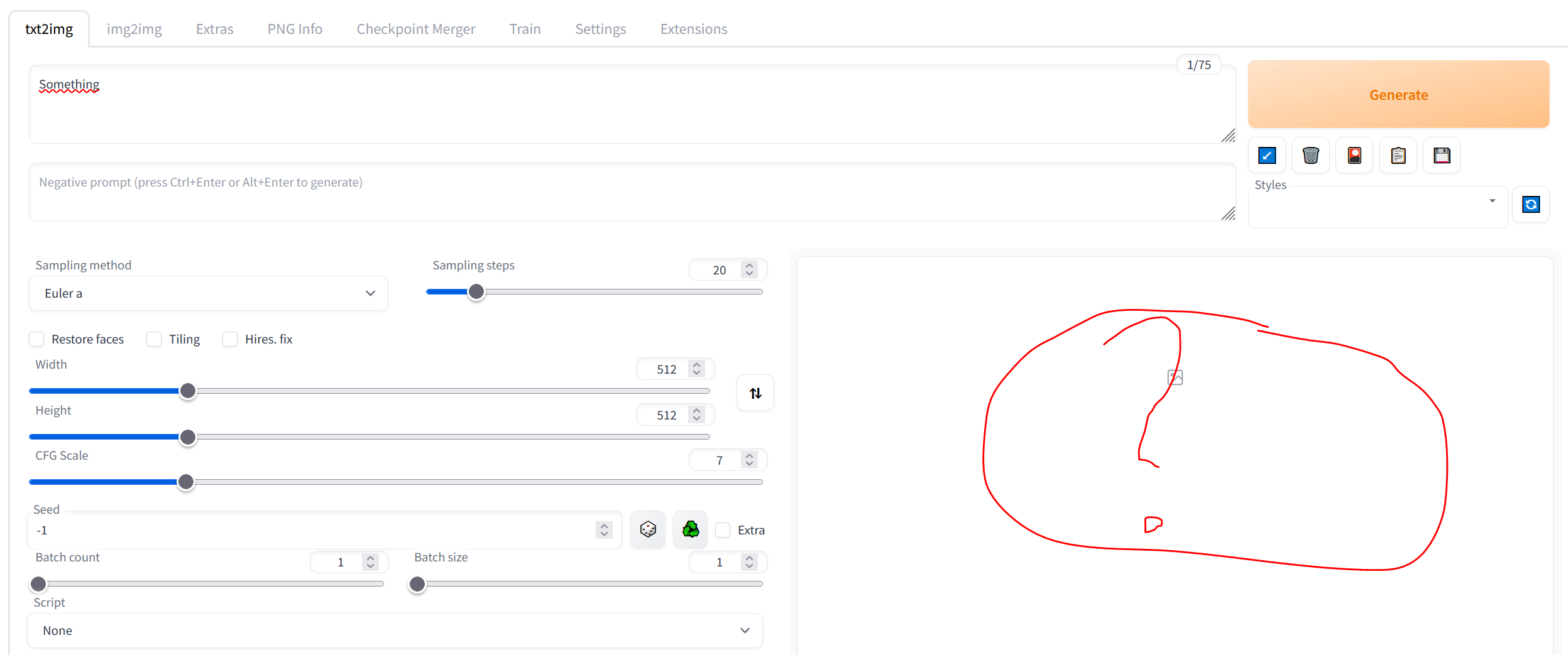
Task: Enable the Restore faces checkbox
Action: tap(37, 339)
